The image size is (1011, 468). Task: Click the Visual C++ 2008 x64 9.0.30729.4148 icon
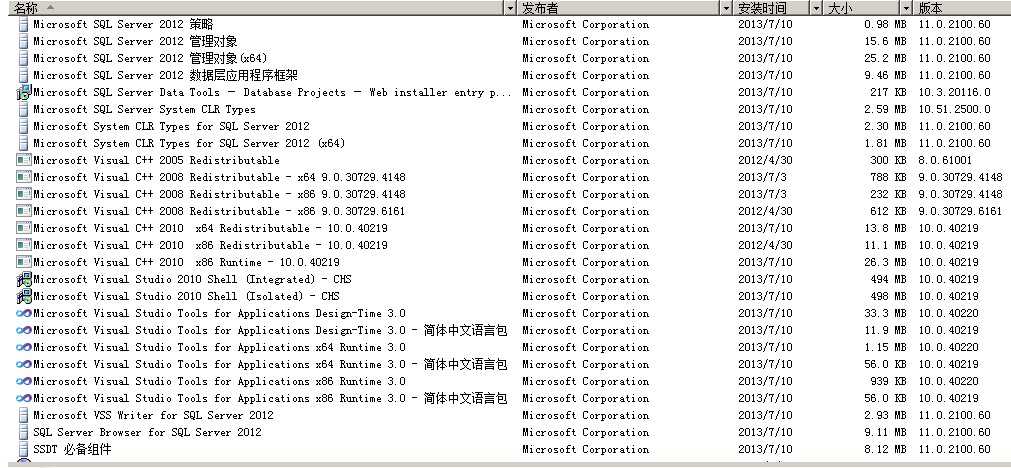(24, 177)
